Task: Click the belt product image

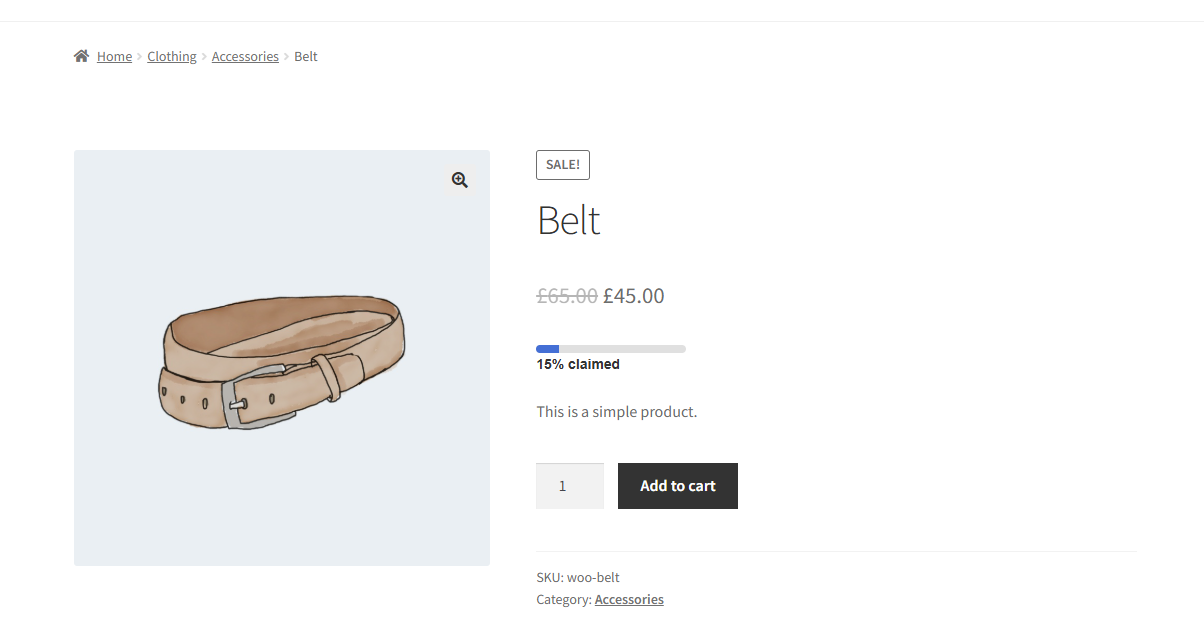Action: 282,358
